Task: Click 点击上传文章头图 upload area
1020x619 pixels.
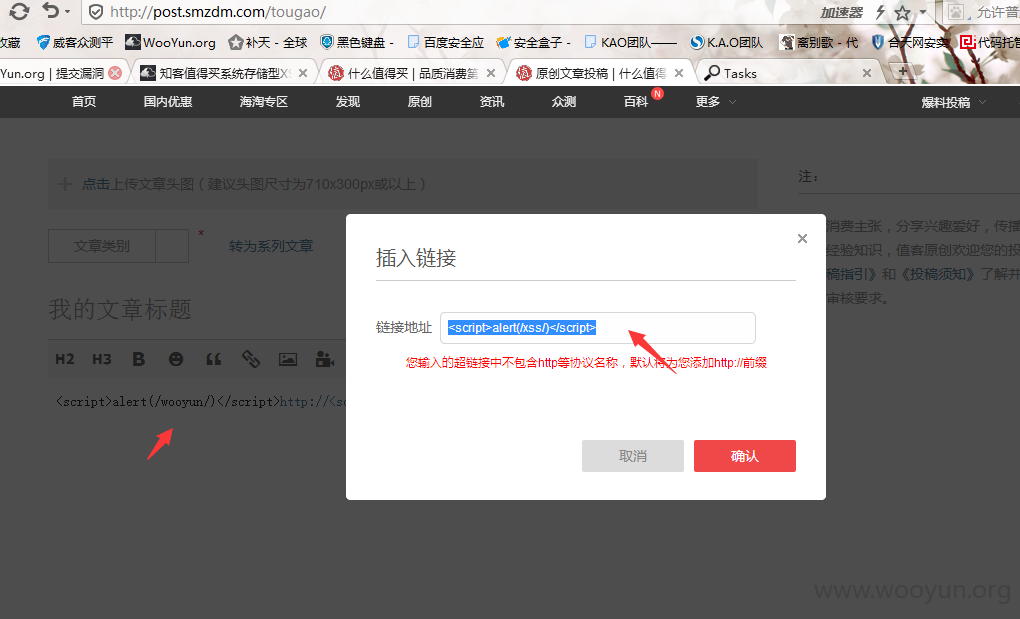Action: pos(403,184)
